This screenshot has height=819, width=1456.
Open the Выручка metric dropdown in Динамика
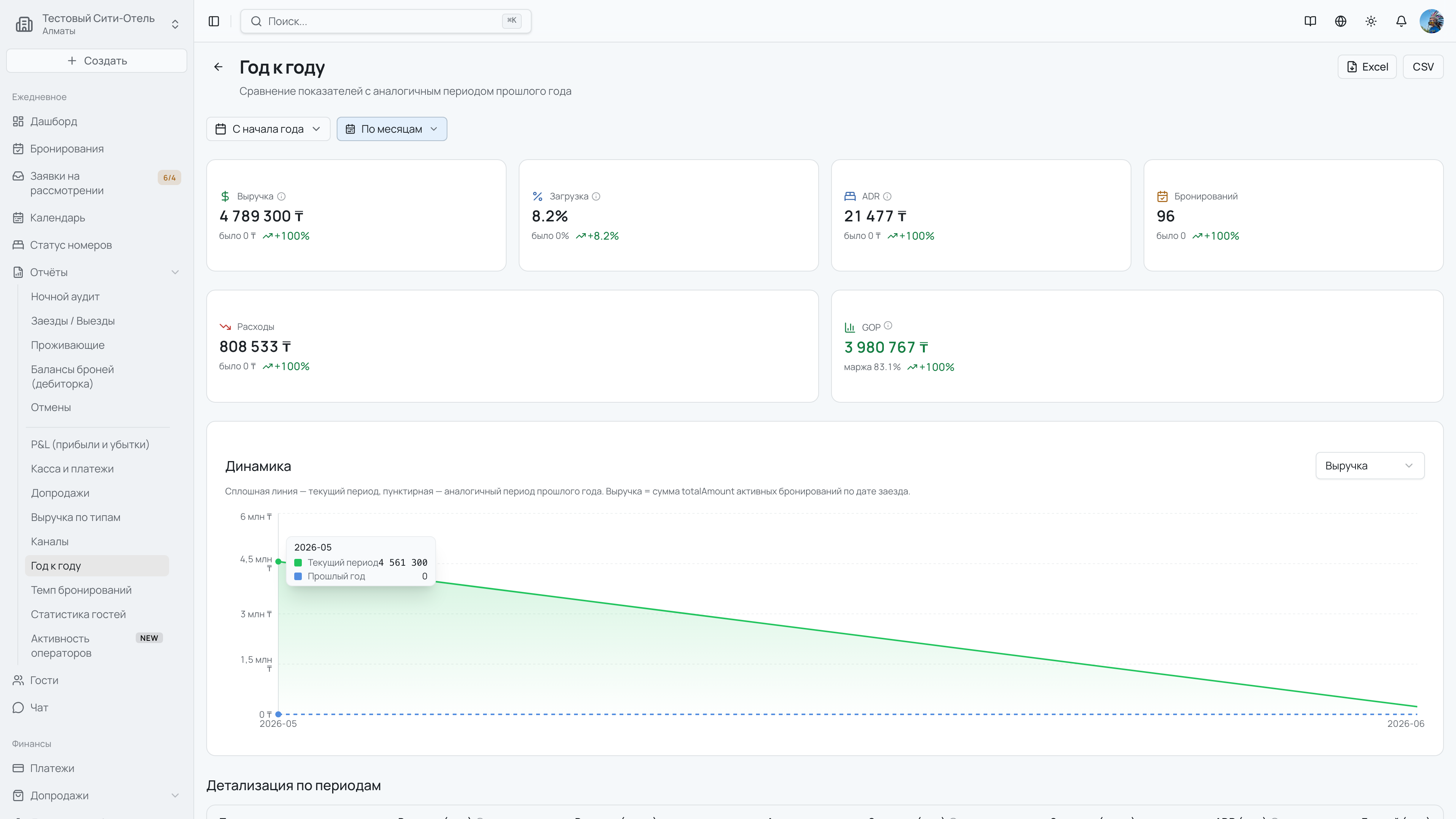coord(1370,466)
